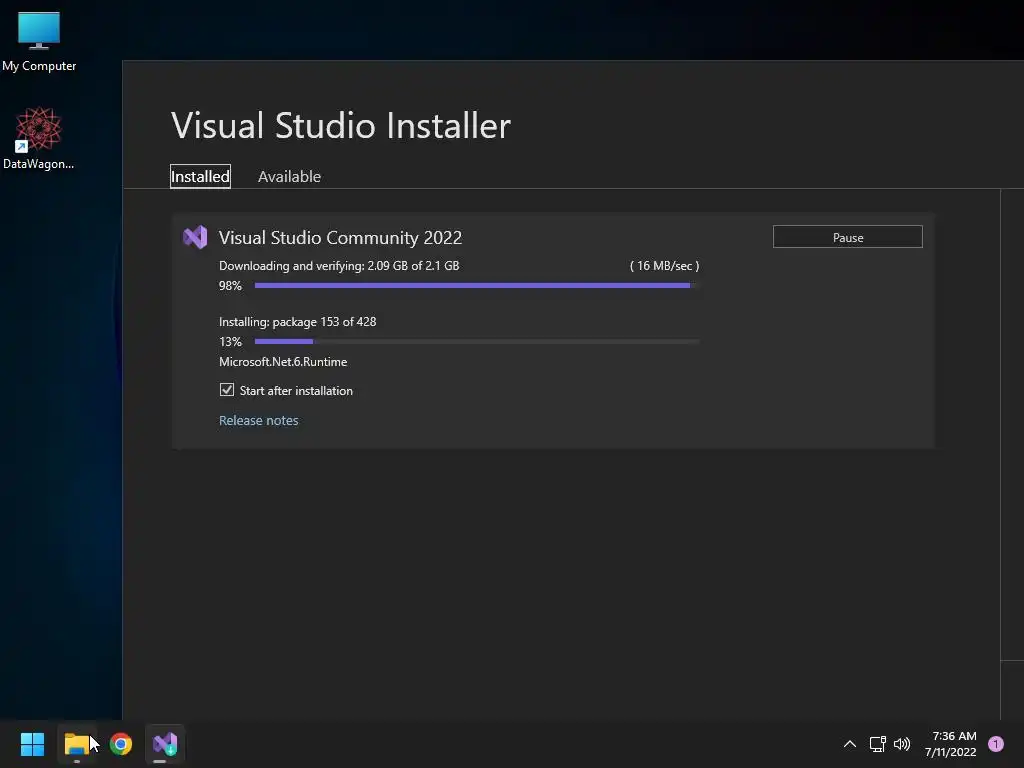Click the 13% installing progress bar
The image size is (1024, 768).
click(477, 342)
